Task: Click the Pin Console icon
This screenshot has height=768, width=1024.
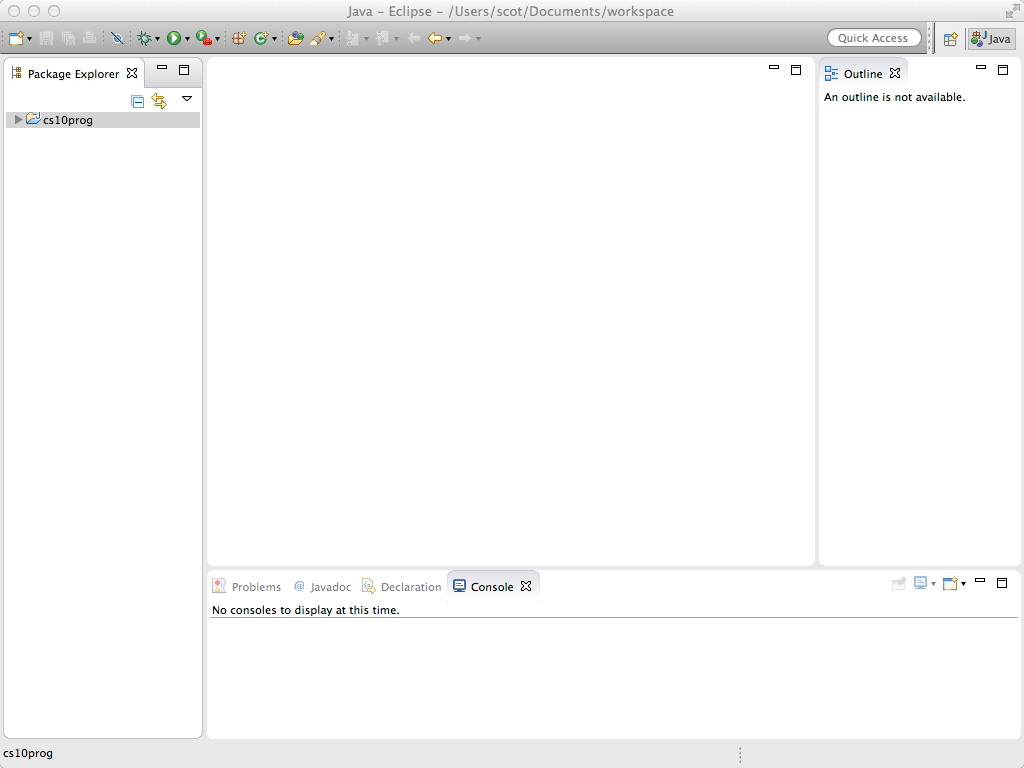Action: 899,583
